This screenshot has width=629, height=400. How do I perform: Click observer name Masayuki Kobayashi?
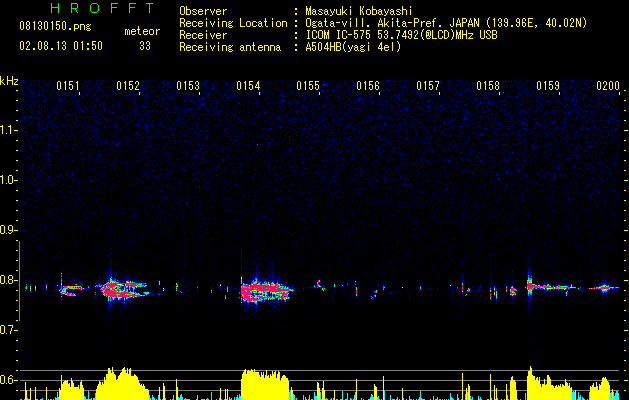[359, 11]
